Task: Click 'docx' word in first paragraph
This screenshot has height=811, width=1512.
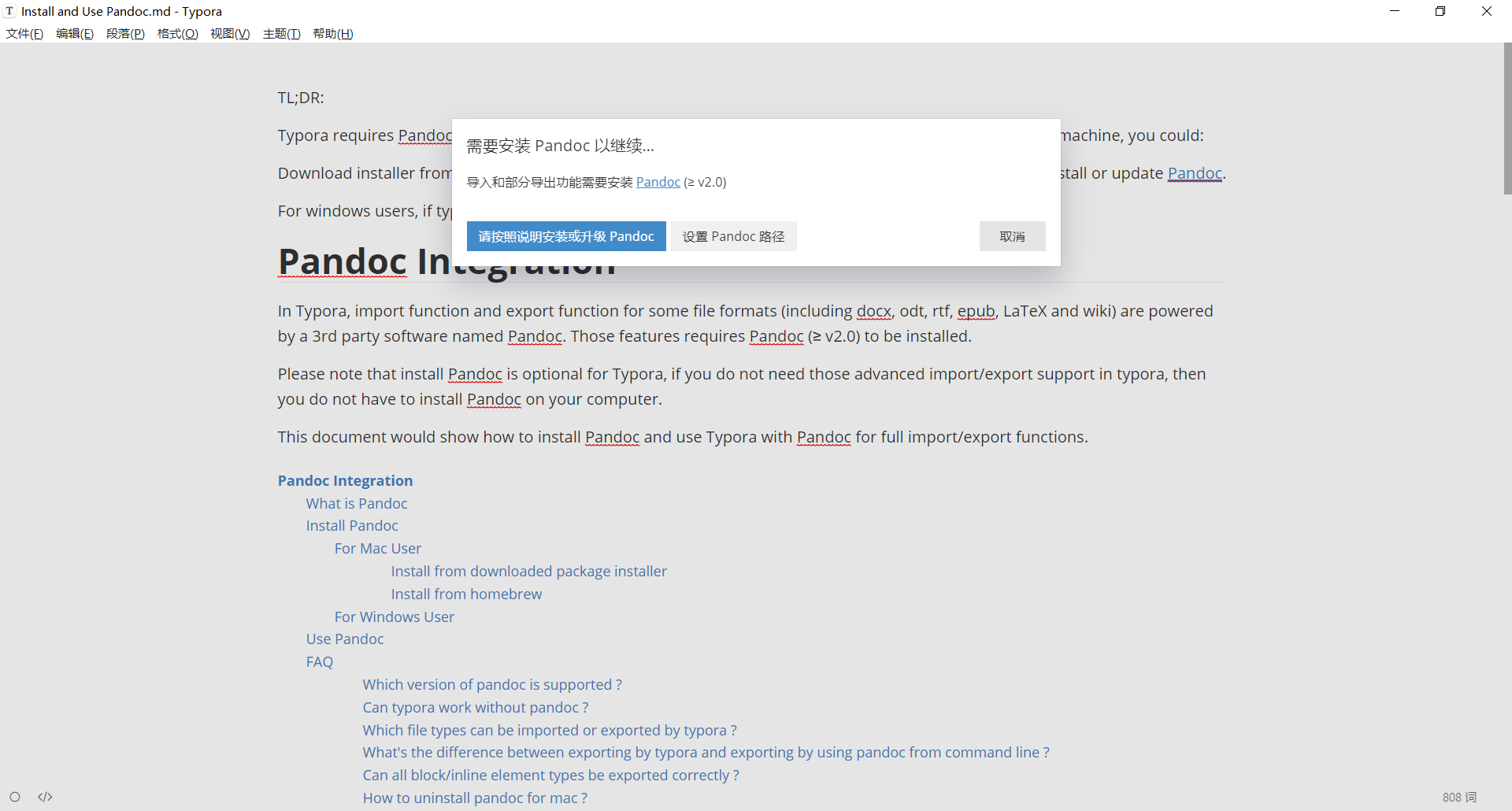Action: [873, 311]
